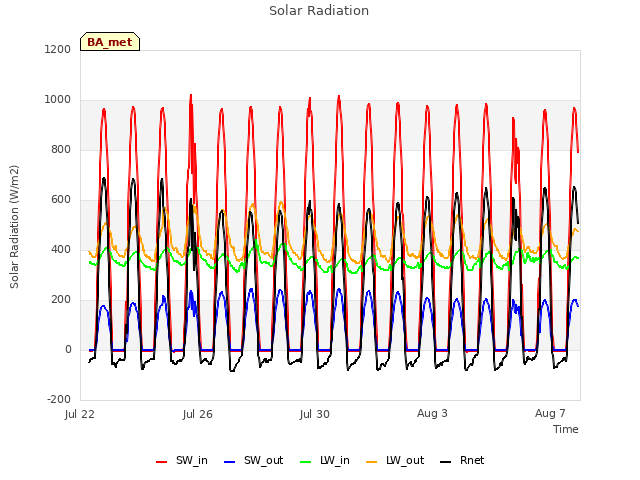Select the SW_in legend entry
Screen dimensions: 640x480
[182, 460]
